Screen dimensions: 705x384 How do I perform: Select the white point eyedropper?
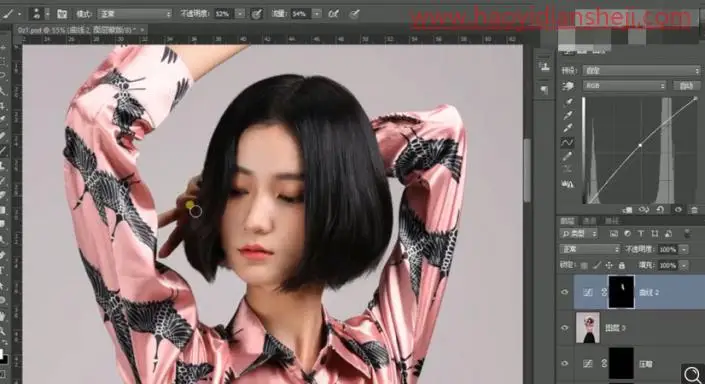click(x=568, y=129)
